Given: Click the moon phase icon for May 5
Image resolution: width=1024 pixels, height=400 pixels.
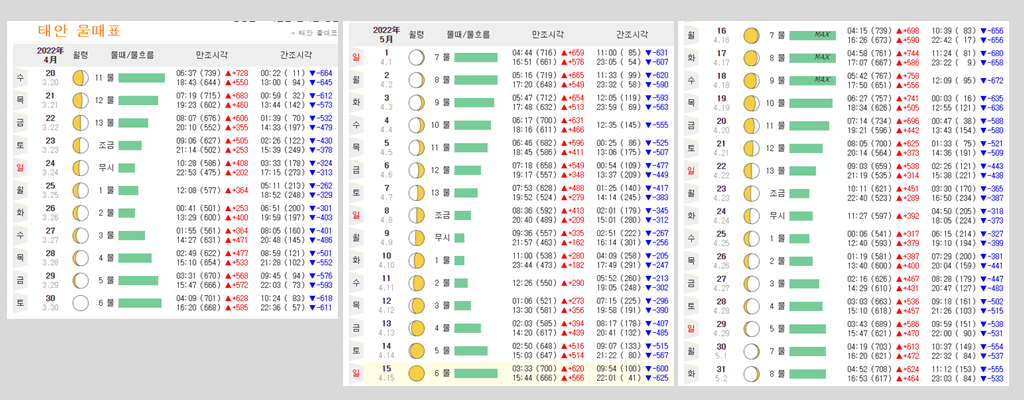Looking at the screenshot, I should point(416,147).
